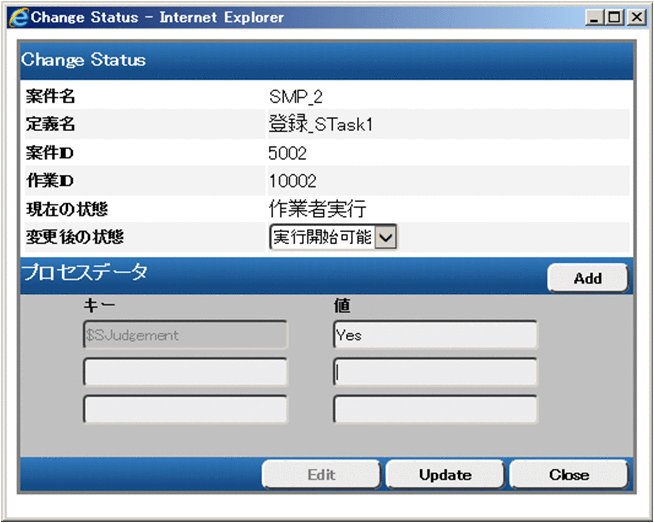This screenshot has height=523, width=654.
Task: Click the プロセスデータ section header
Action: click(85, 272)
